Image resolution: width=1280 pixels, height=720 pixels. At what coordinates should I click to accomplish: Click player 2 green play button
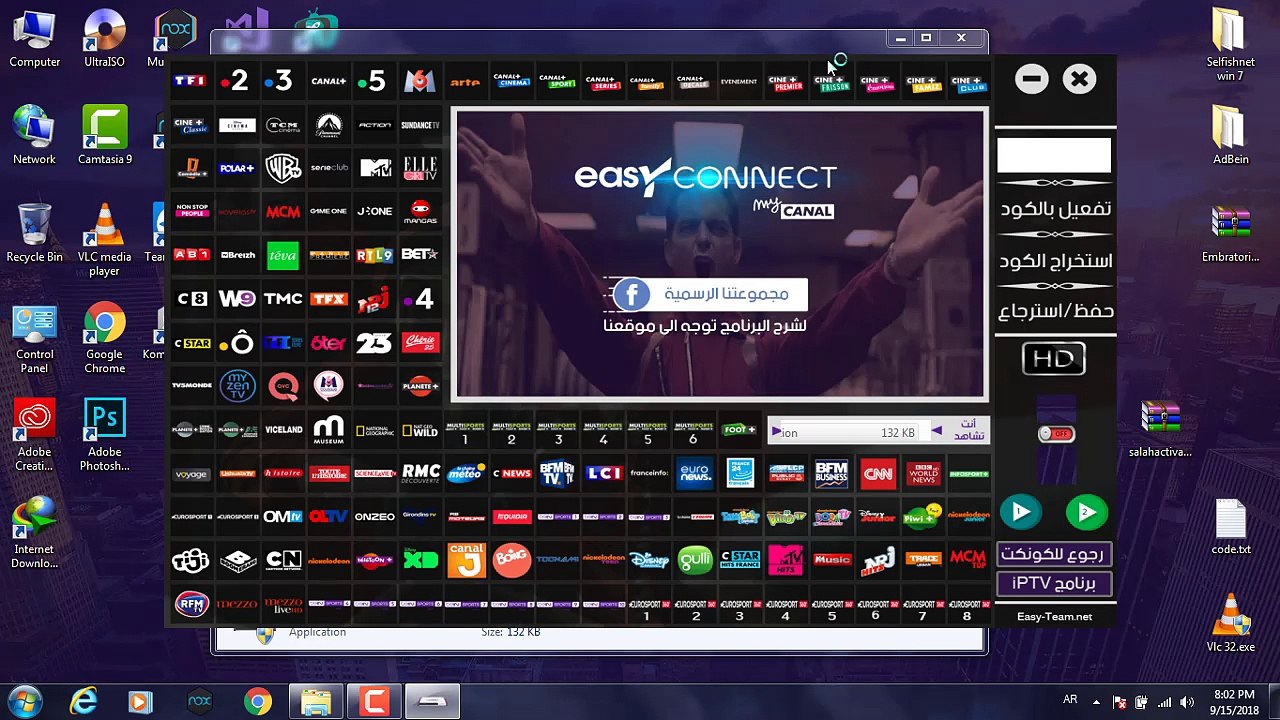[x=1086, y=512]
